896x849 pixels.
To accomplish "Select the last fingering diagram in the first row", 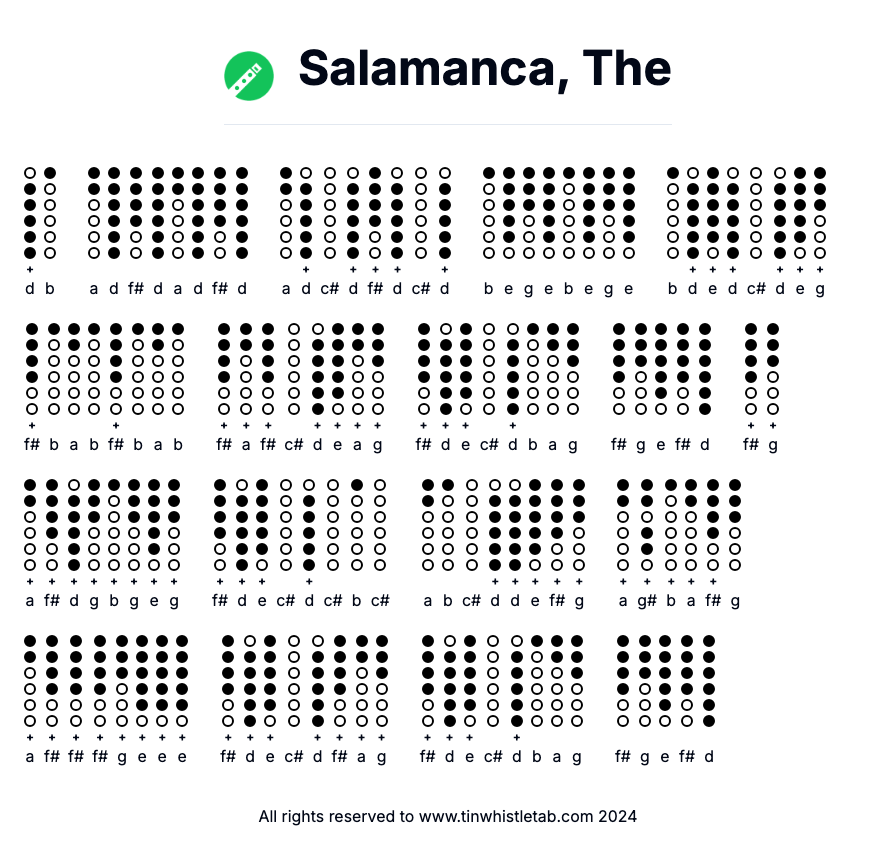I will coord(820,212).
